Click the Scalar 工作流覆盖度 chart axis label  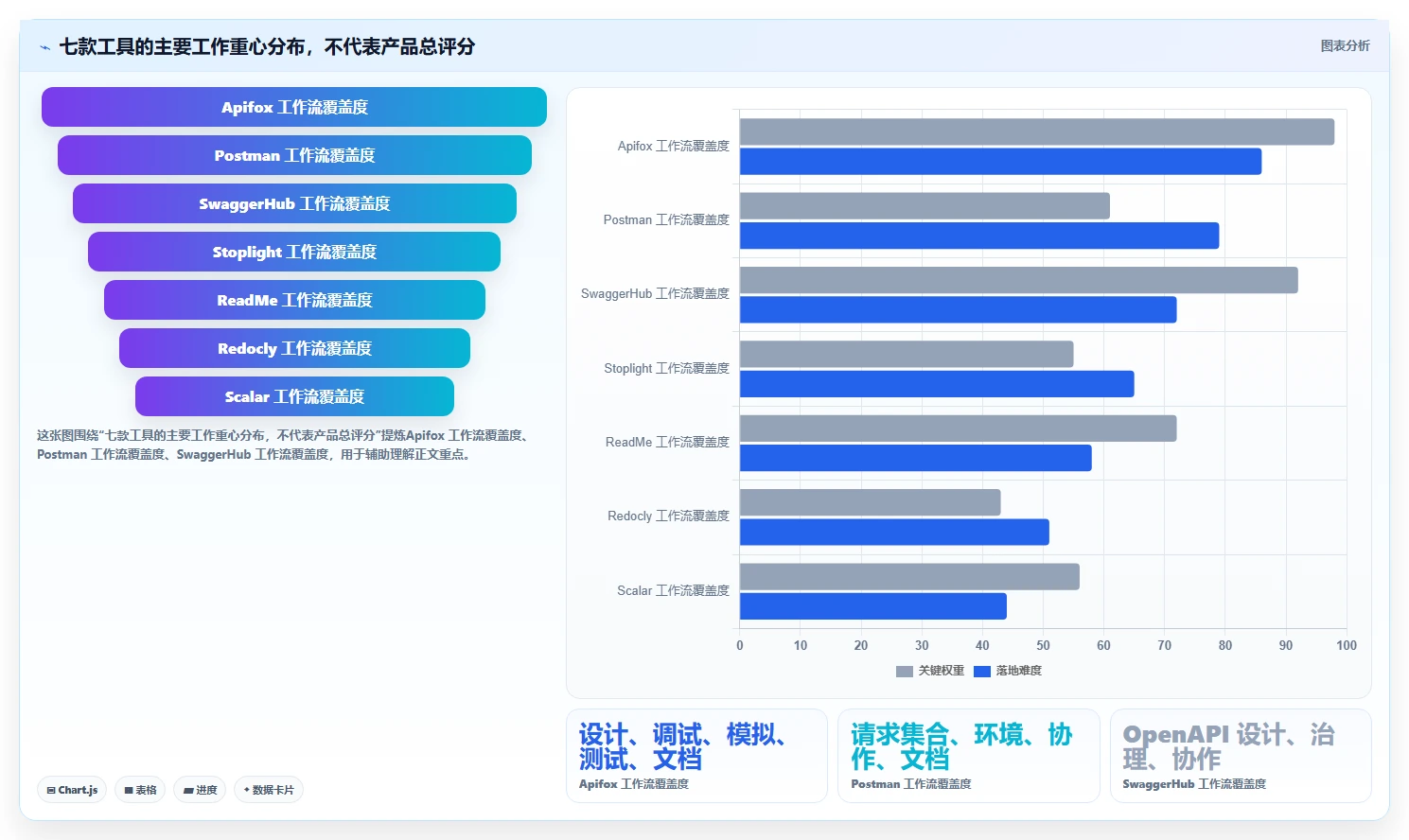click(673, 591)
